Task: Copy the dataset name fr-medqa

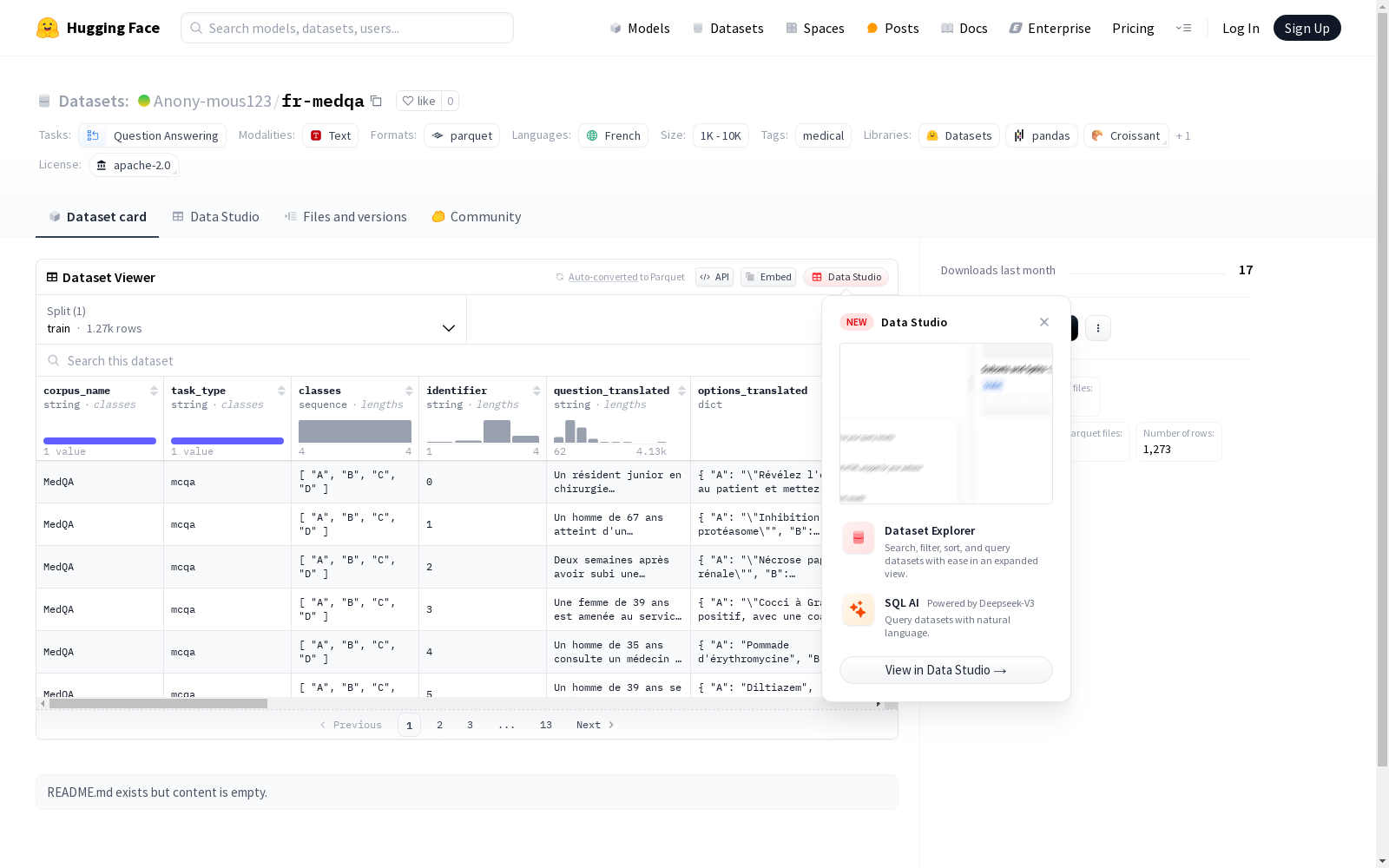Action: 376,101
